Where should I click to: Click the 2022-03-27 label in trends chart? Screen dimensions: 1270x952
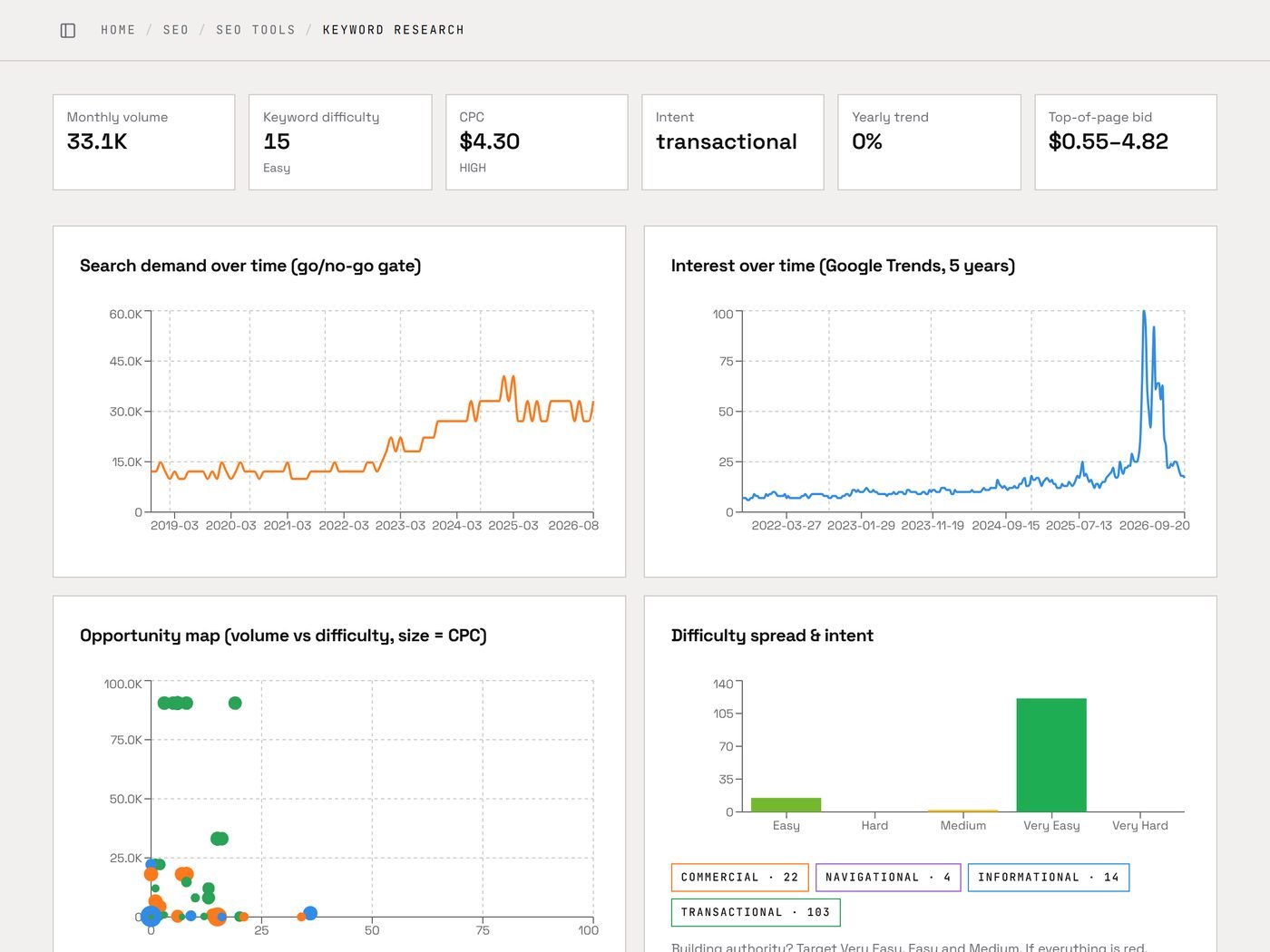click(x=786, y=526)
